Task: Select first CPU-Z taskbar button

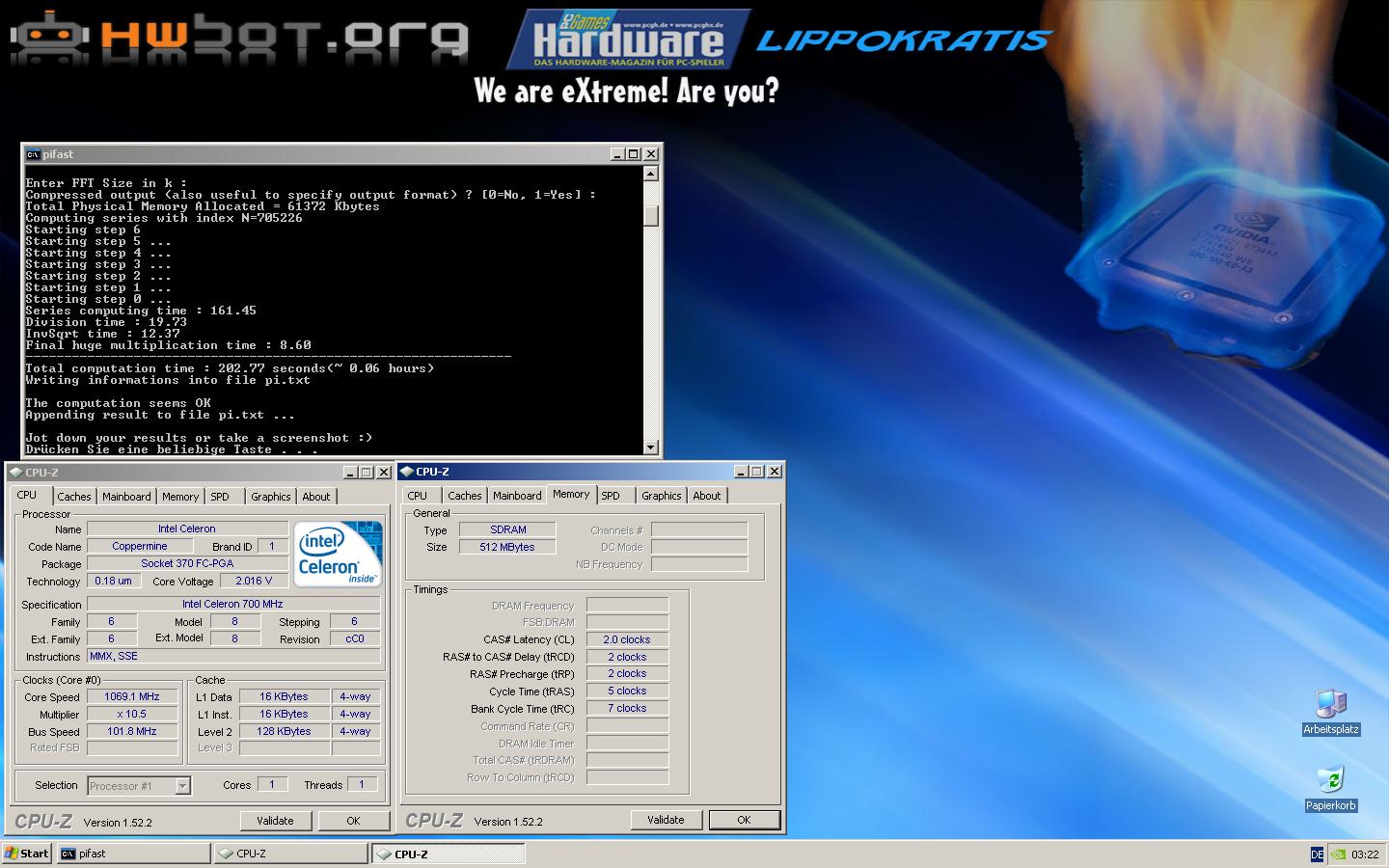Action: 290,854
